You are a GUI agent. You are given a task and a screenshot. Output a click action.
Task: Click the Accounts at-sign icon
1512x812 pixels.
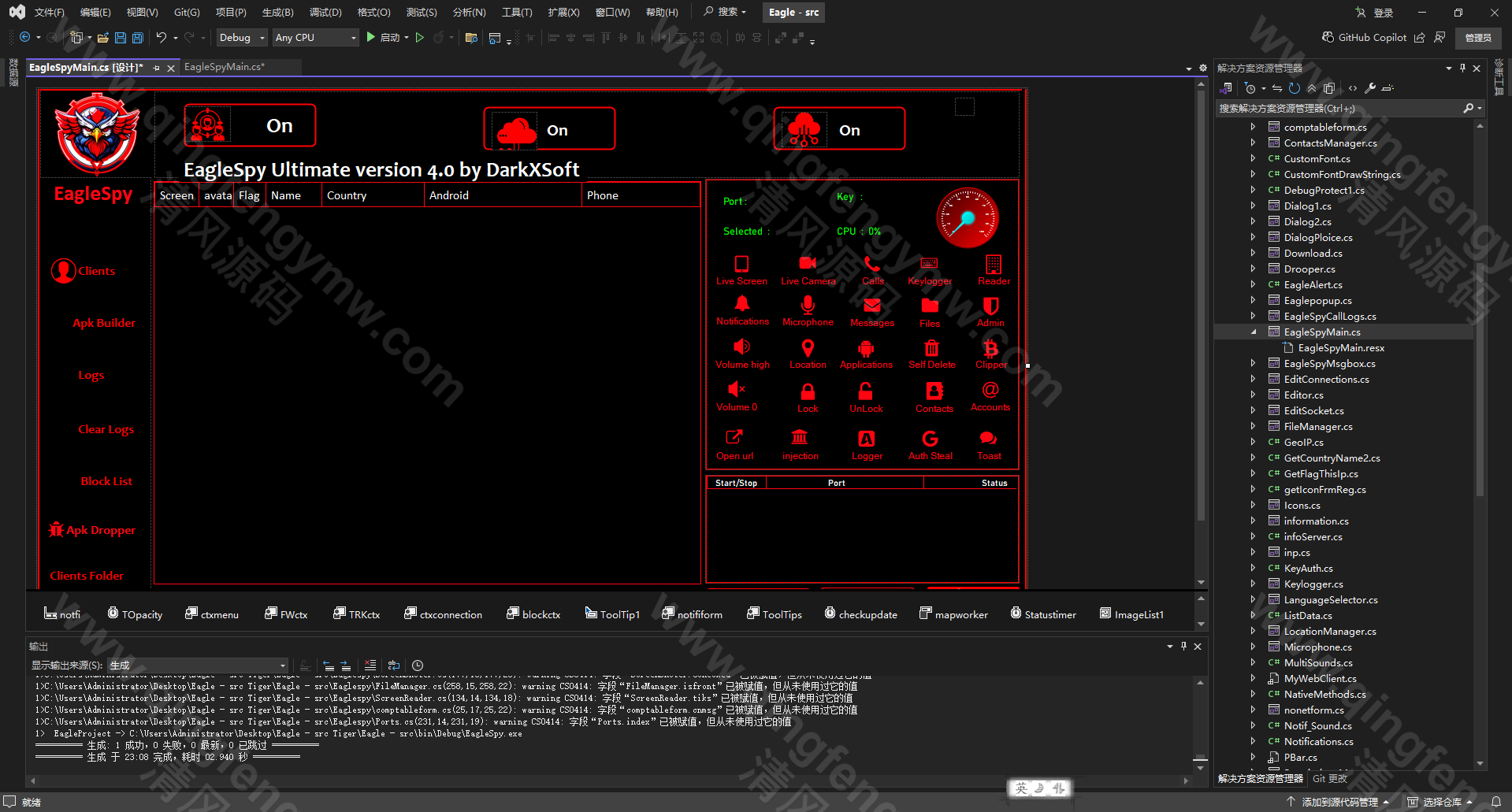pos(990,390)
